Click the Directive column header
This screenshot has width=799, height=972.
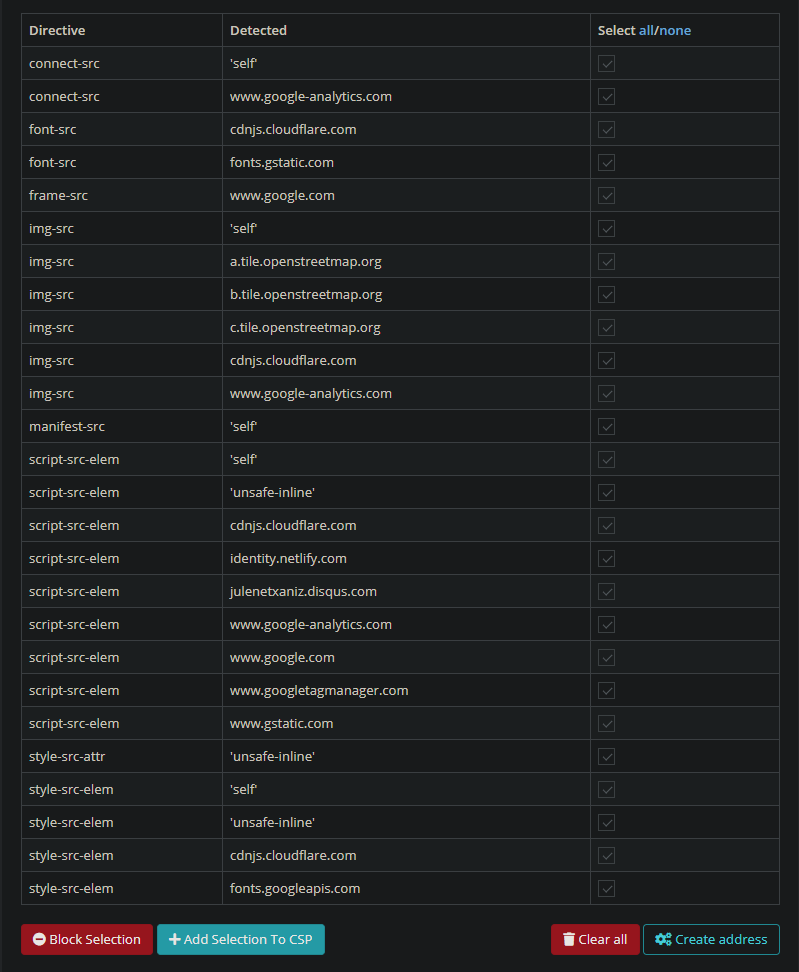[x=57, y=30]
